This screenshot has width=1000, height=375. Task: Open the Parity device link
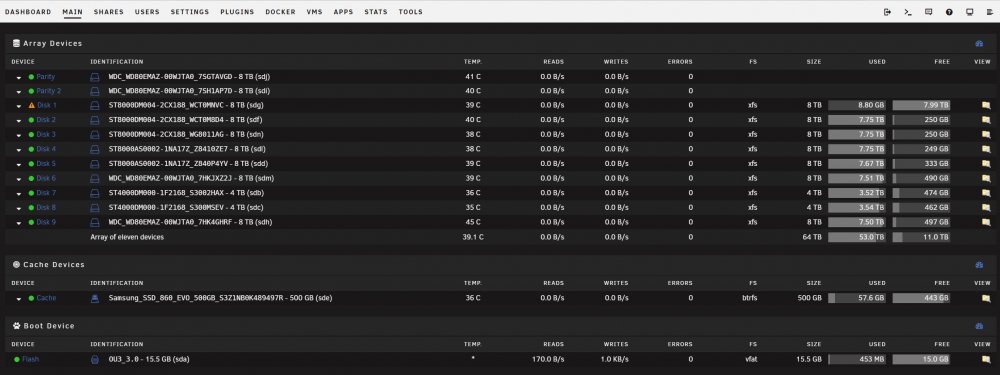coord(45,77)
